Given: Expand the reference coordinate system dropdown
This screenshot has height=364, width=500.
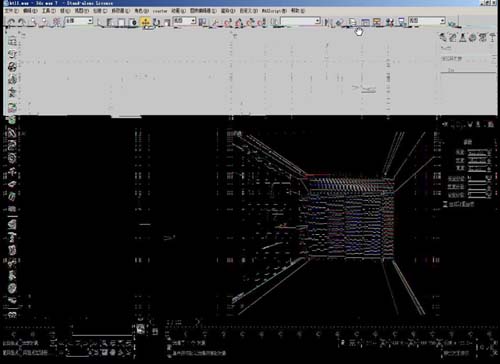Looking at the screenshot, I should [x=185, y=21].
